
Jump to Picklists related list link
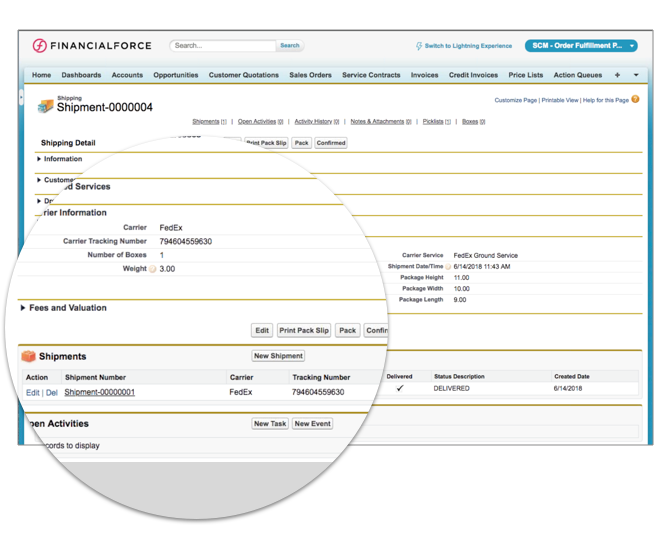pyautogui.click(x=437, y=121)
